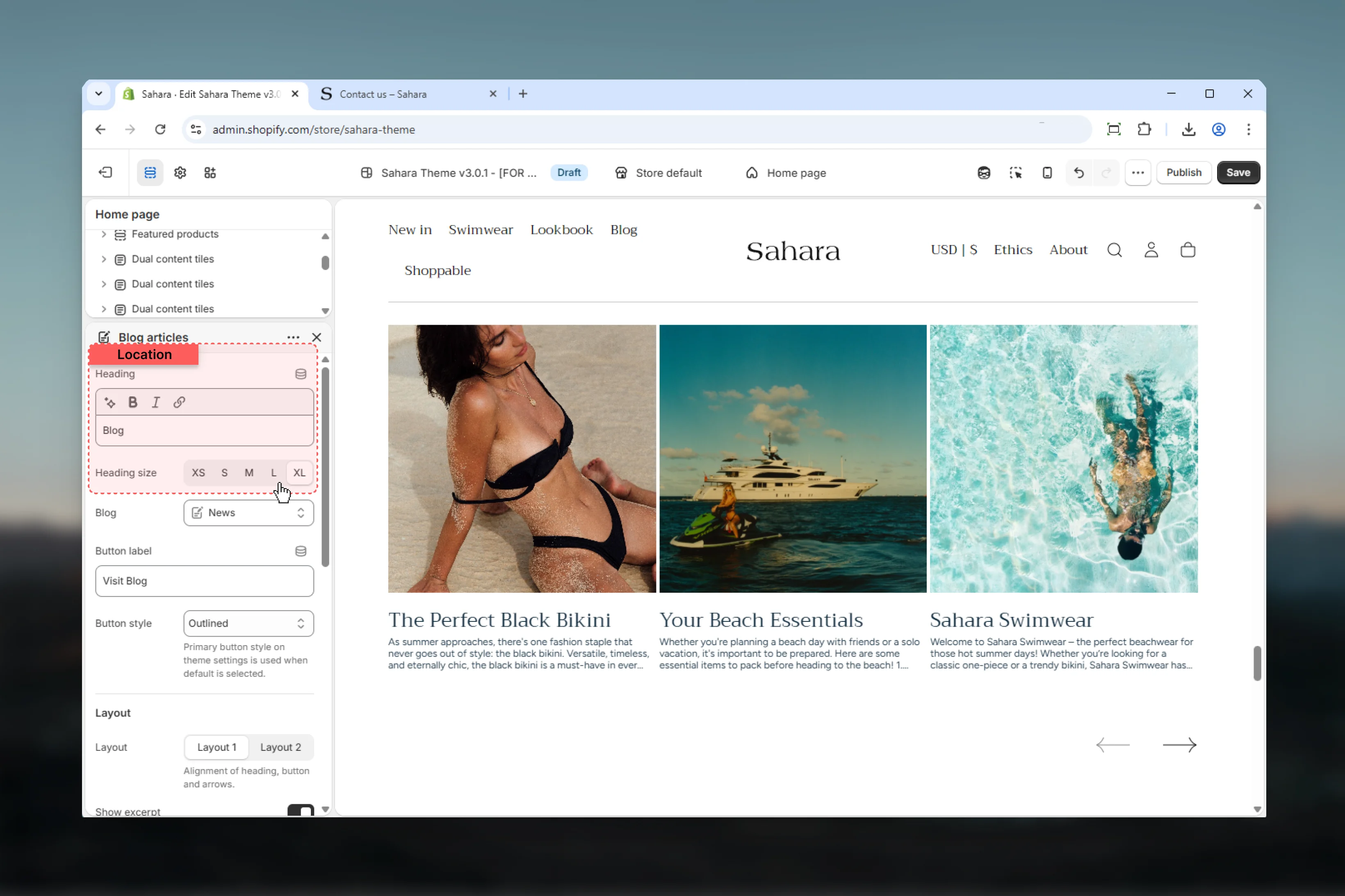Open Blog articles section options menu
This screenshot has width=1345, height=896.
point(293,337)
